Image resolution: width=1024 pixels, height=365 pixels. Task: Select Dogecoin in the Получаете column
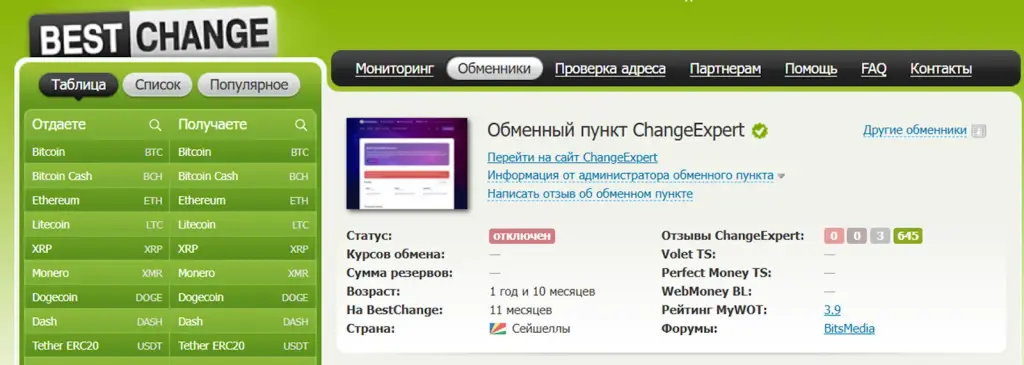coord(243,297)
